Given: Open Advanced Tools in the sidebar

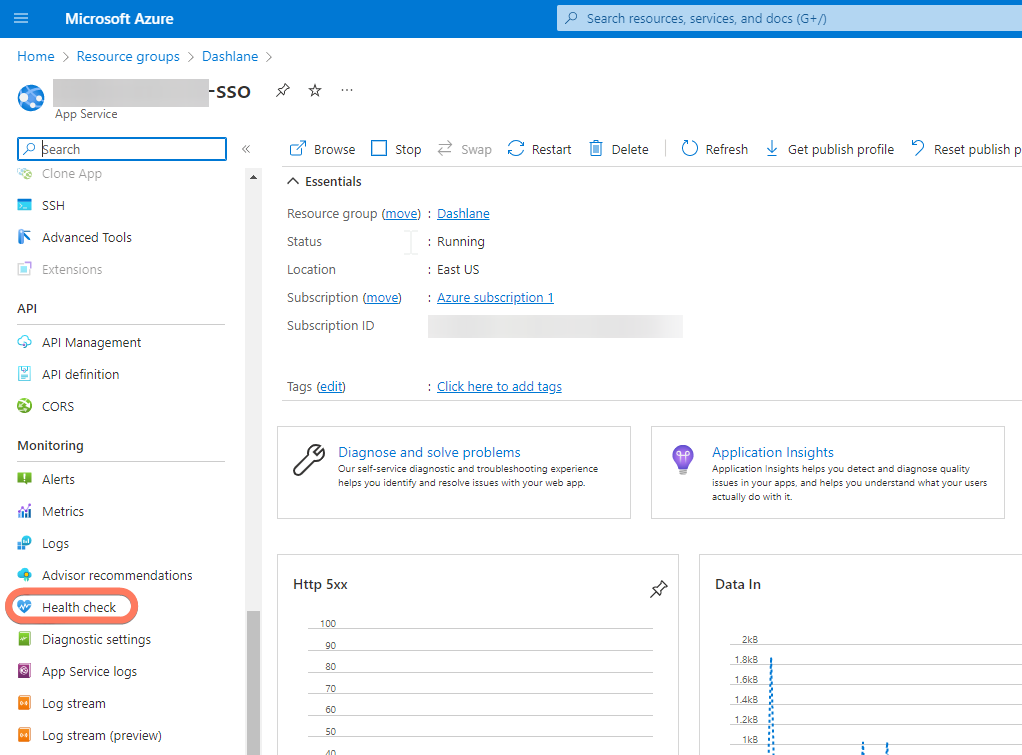Looking at the screenshot, I should click(74, 237).
